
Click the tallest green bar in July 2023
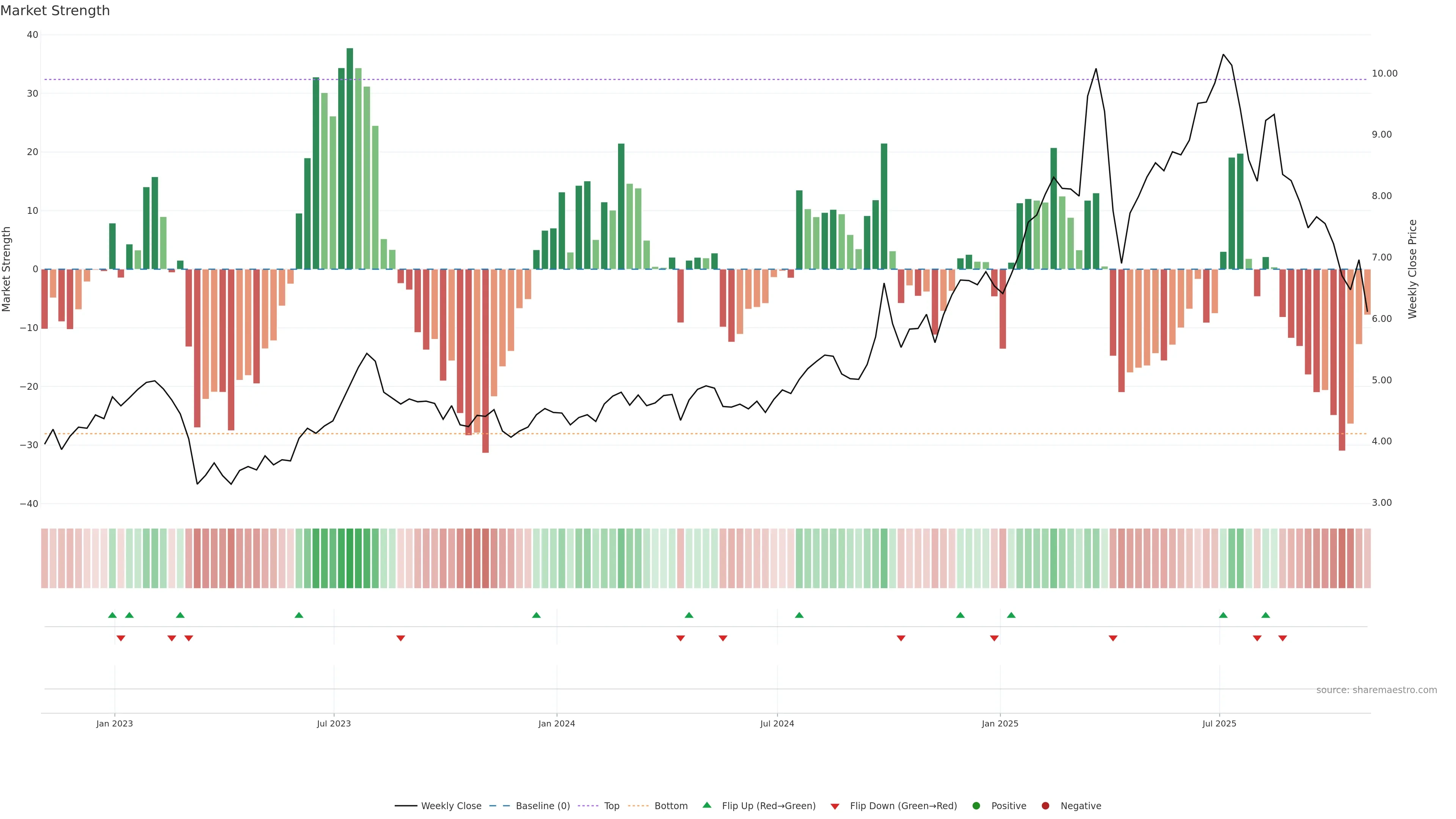coord(350,158)
